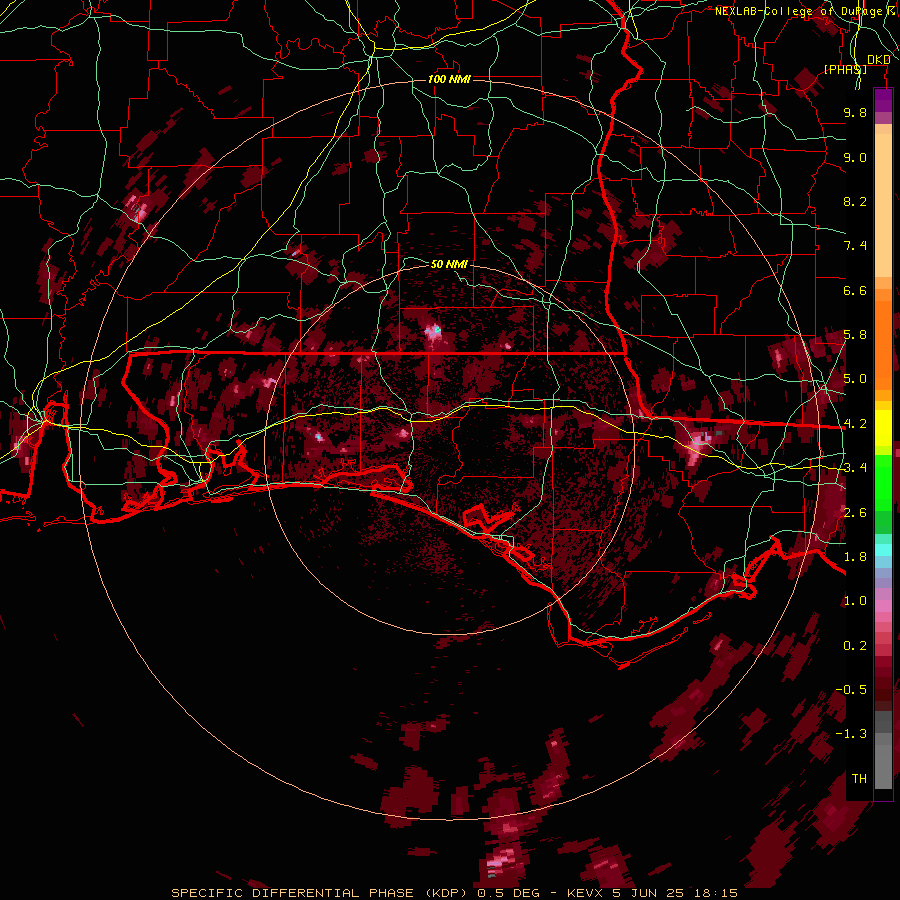Click the -0.5 value on color scale
The height and width of the screenshot is (900, 900).
(x=851, y=690)
